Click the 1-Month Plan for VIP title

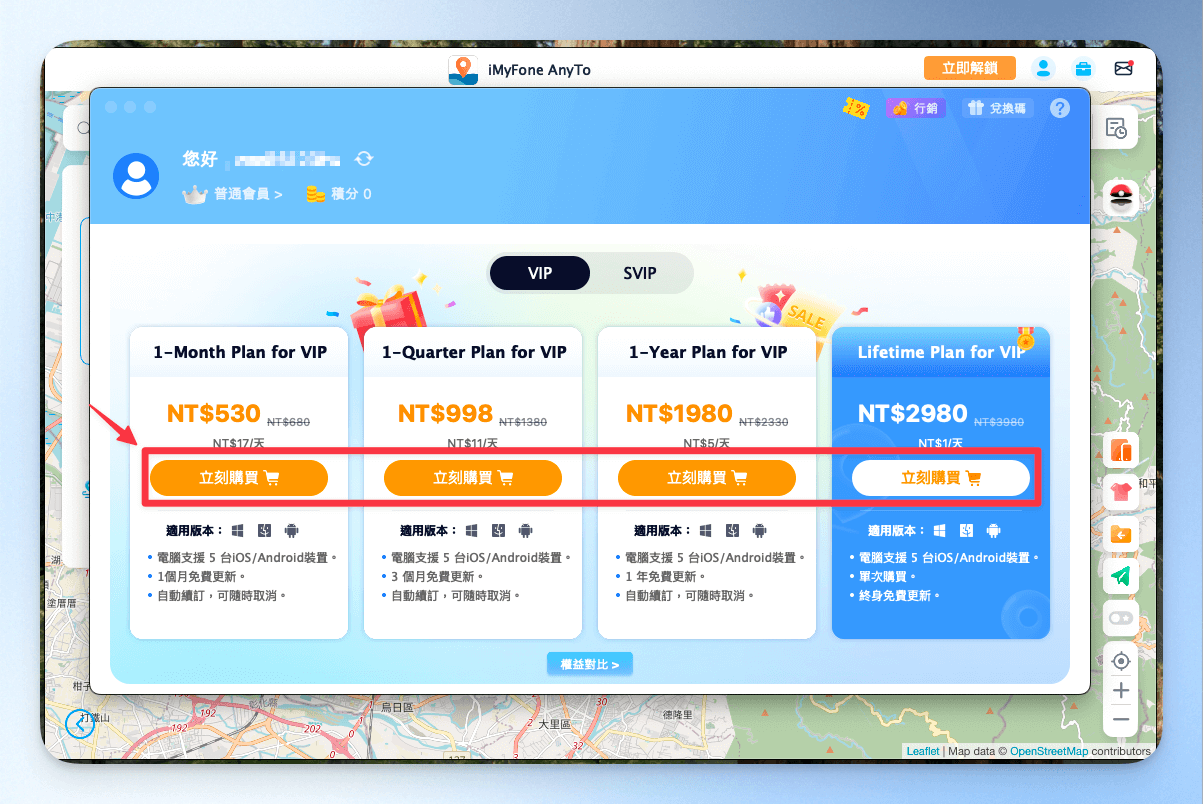pyautogui.click(x=240, y=352)
